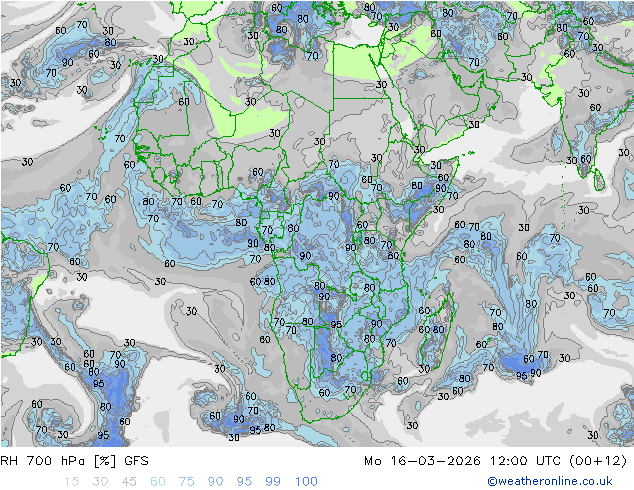Select the legend value 45
Screen dimensions: 634x490
[x=129, y=481]
